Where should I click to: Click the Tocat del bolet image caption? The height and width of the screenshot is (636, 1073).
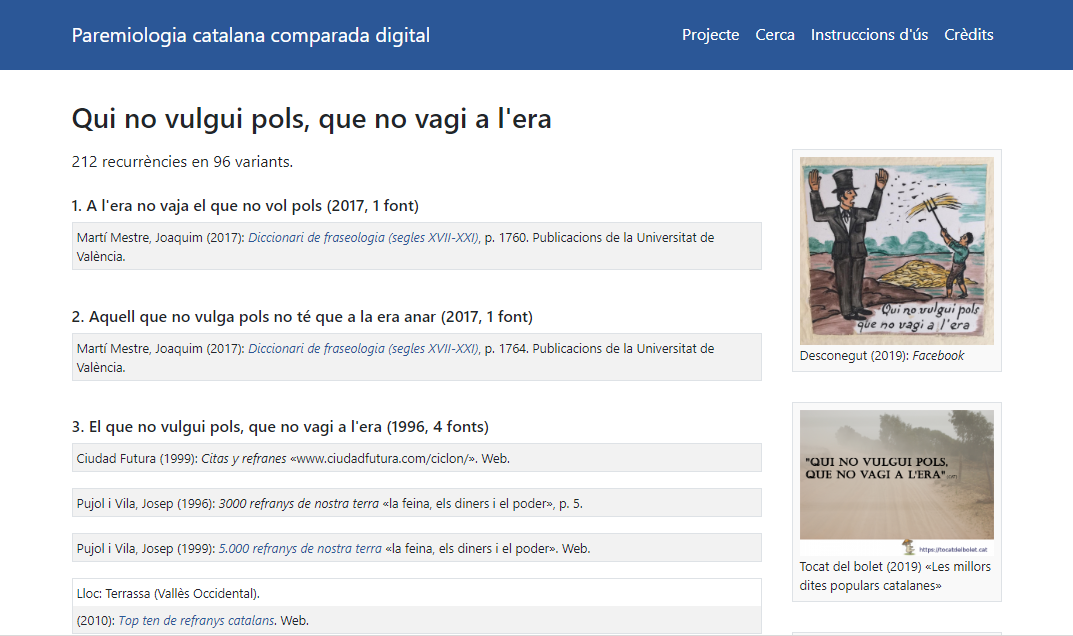pyautogui.click(x=894, y=576)
